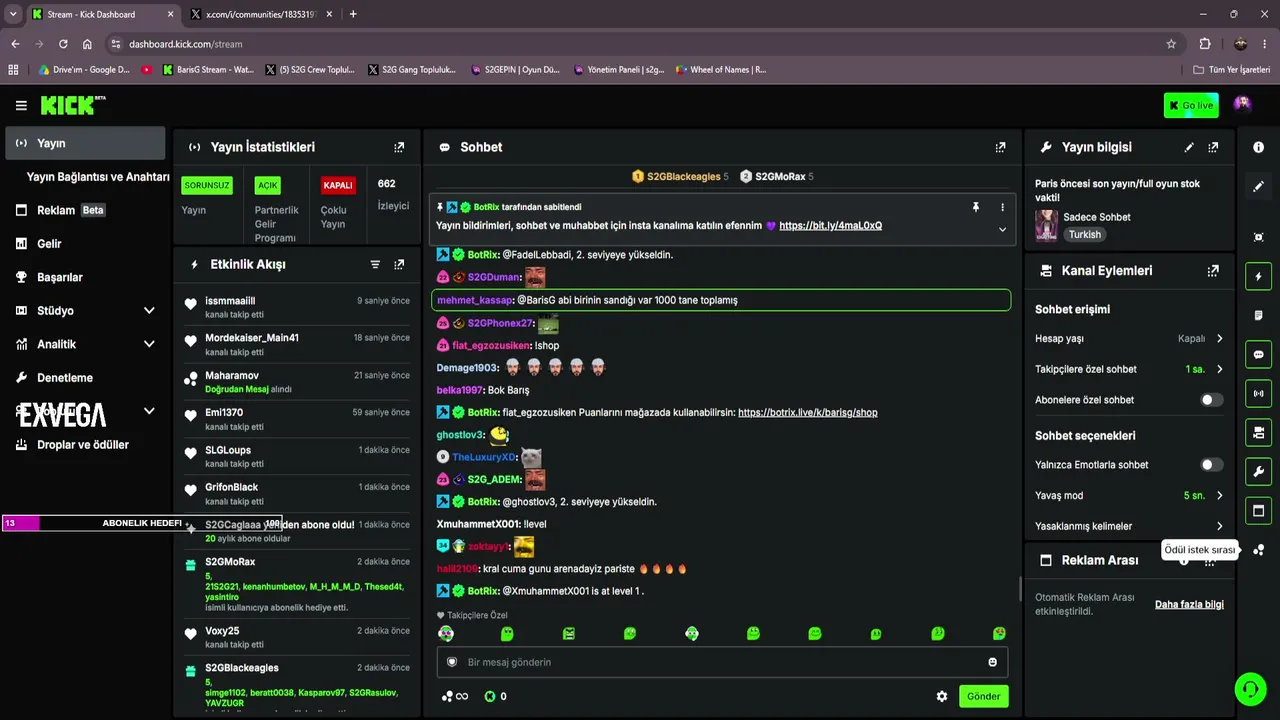
Task: Click the Kick logo
Action: tap(72, 105)
